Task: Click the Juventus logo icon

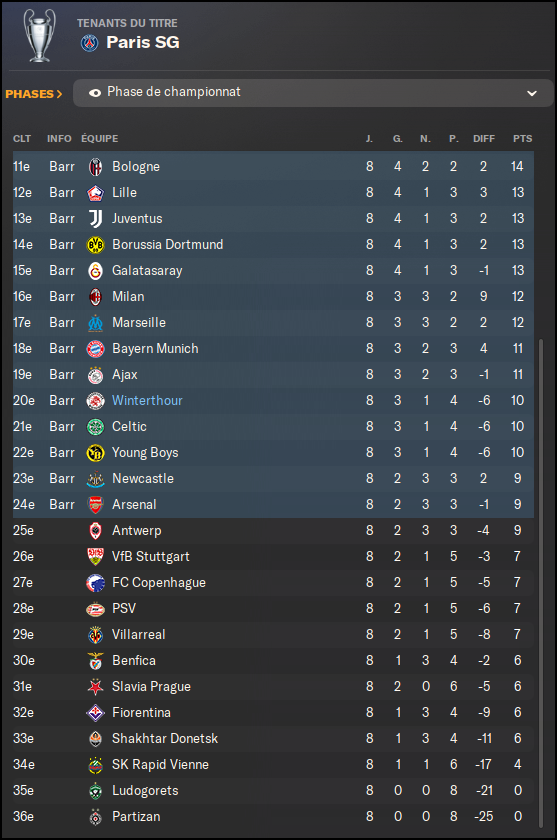Action: coord(95,219)
